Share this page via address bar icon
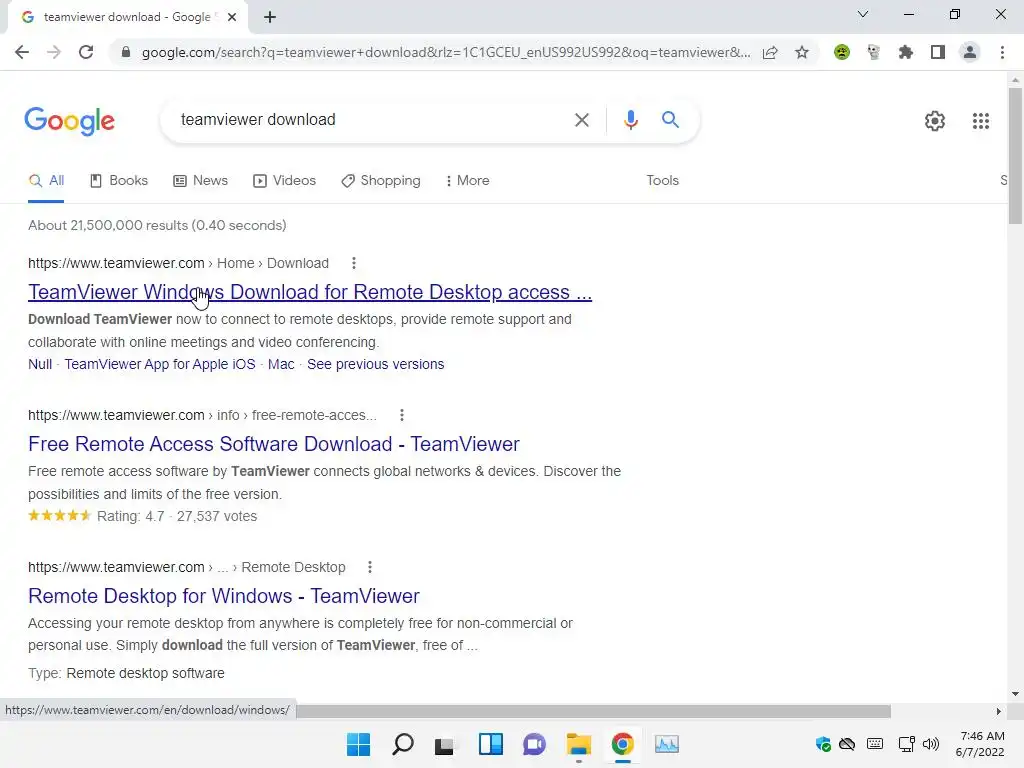The height and width of the screenshot is (768, 1024). click(770, 52)
